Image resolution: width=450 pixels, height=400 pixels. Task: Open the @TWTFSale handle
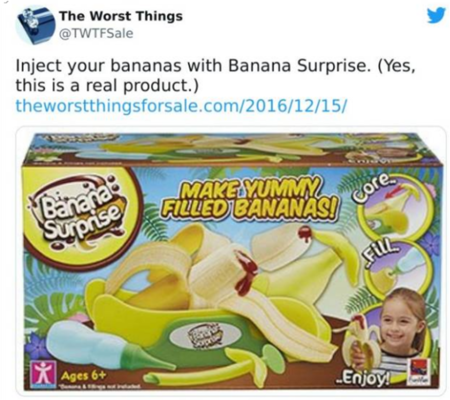(96, 33)
